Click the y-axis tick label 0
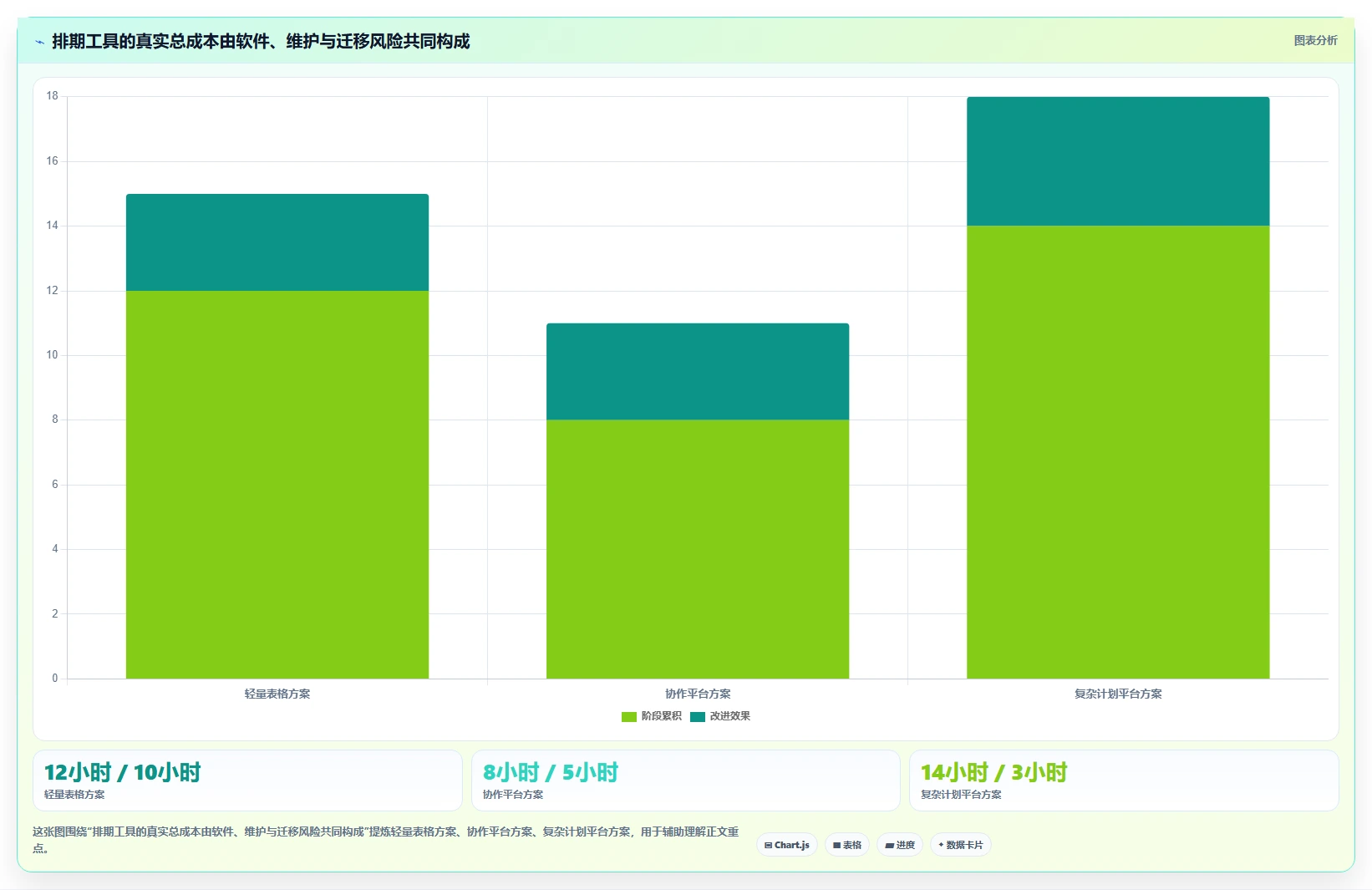 (55, 679)
